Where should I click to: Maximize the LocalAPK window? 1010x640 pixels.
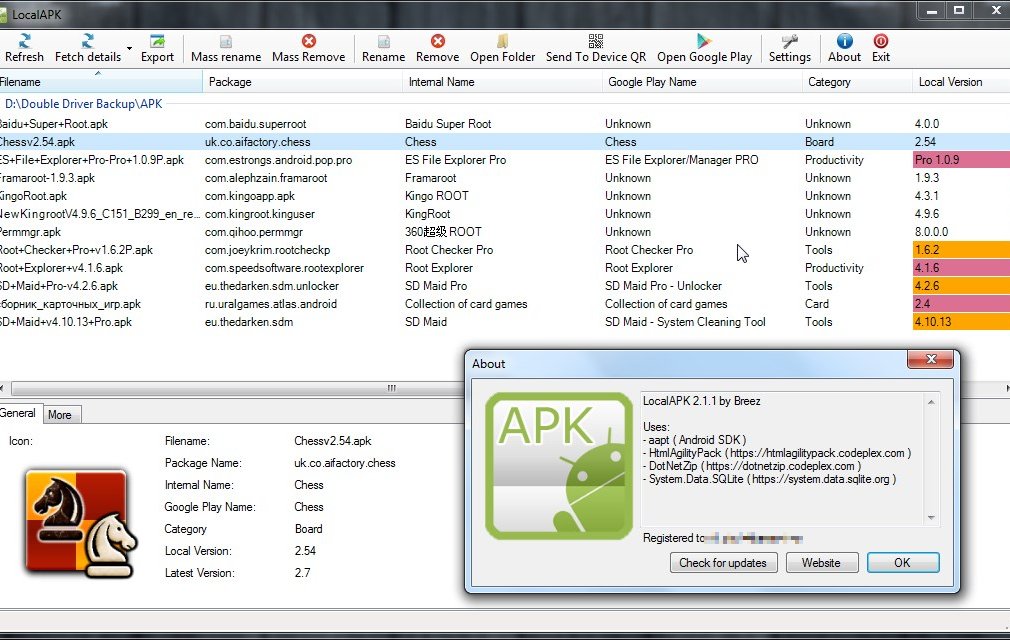(x=959, y=11)
